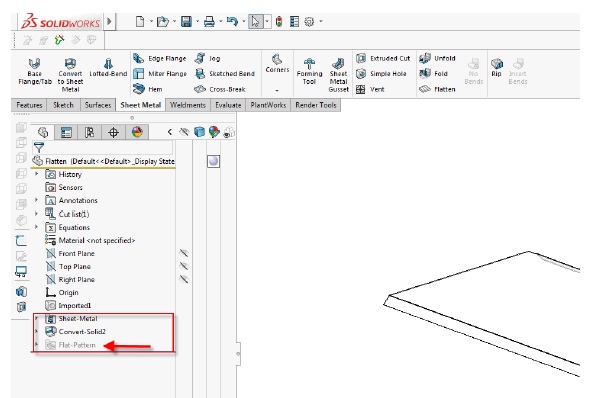Expand the History folder
The width and height of the screenshot is (589, 398).
click(x=36, y=174)
